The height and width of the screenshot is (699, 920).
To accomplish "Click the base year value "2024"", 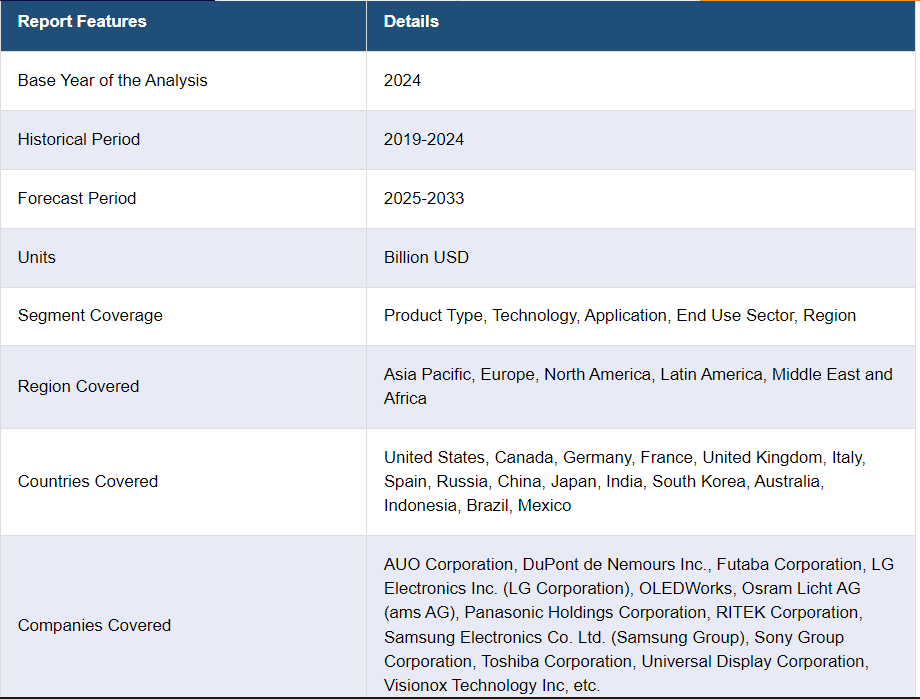I will [x=402, y=80].
